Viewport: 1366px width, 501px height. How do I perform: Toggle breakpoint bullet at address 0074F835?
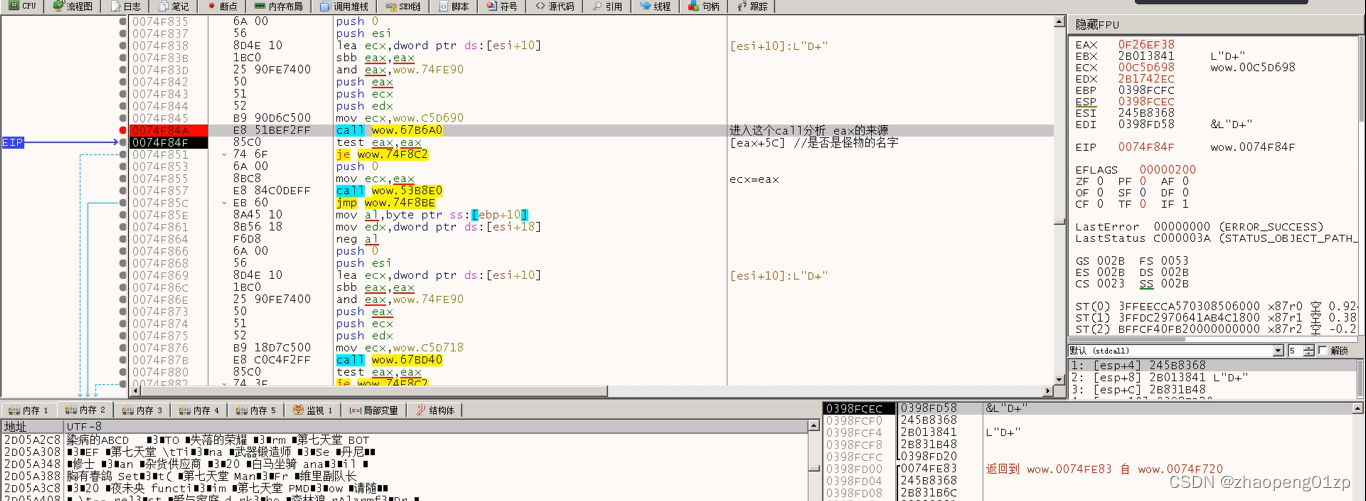point(123,21)
